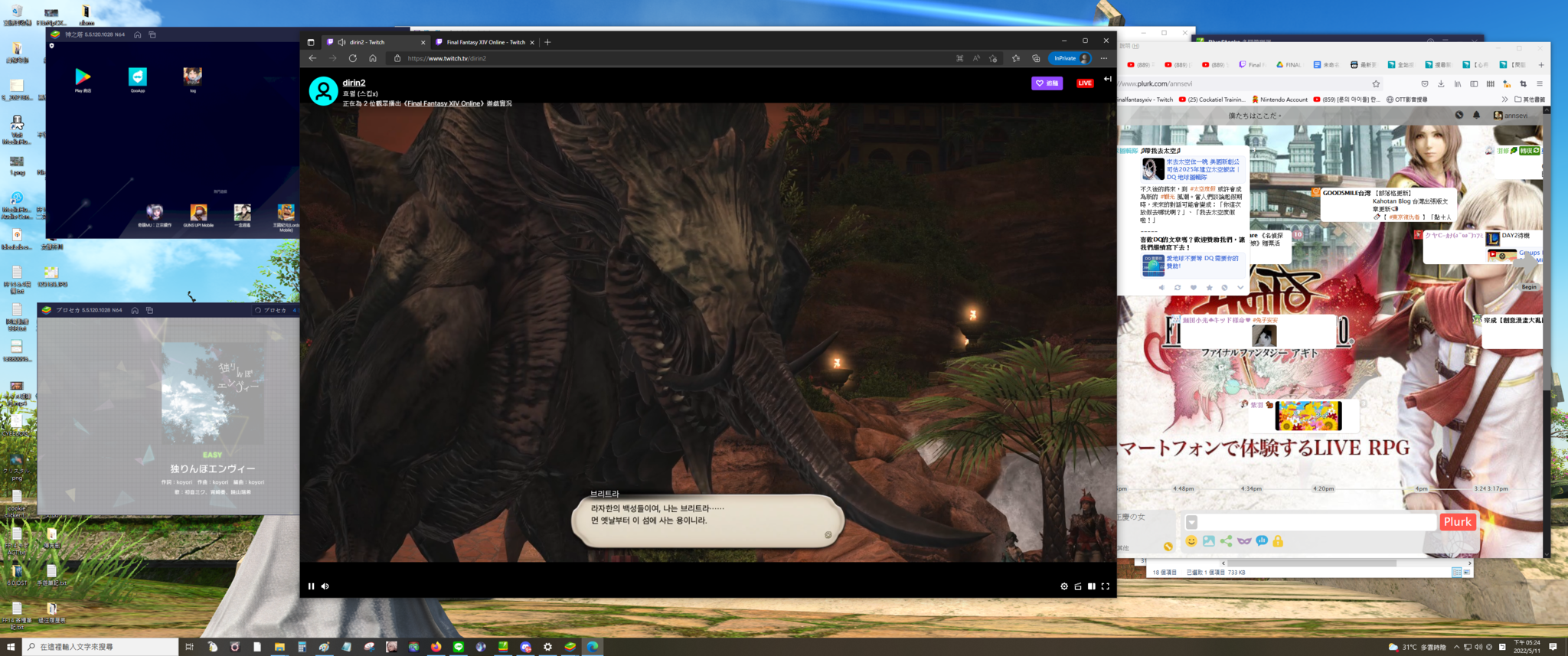Toggle Twitch theatre mode
The image size is (1568, 656).
coord(1092,586)
